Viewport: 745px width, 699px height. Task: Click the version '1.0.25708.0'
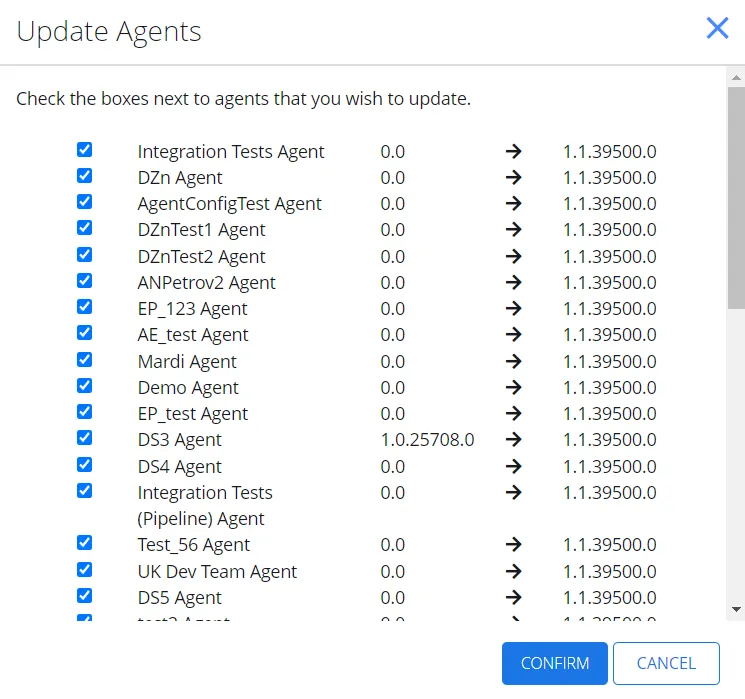(428, 440)
